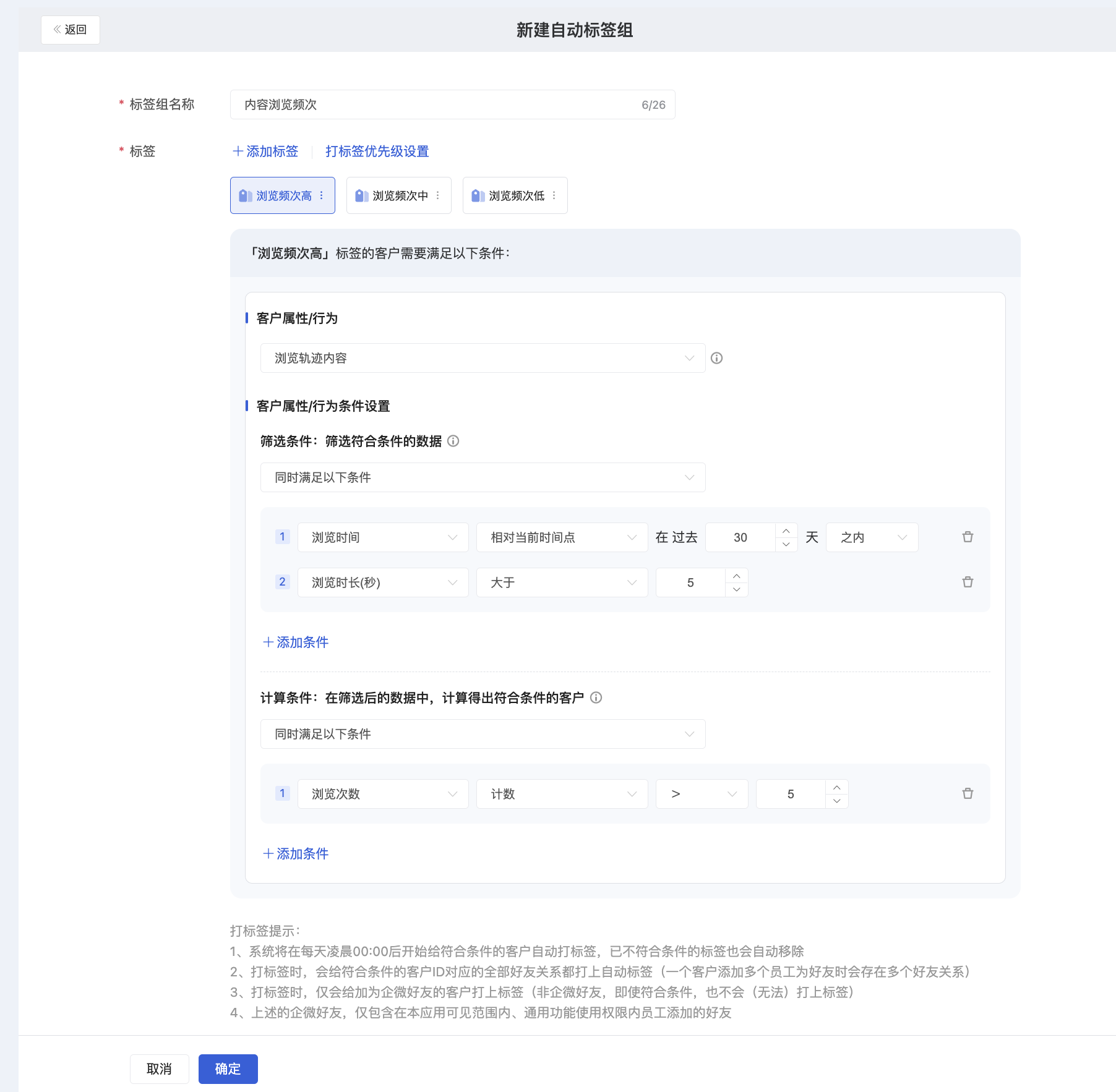Go back with the 返回 button
Viewport: 1116px width, 1092px height.
(x=71, y=30)
